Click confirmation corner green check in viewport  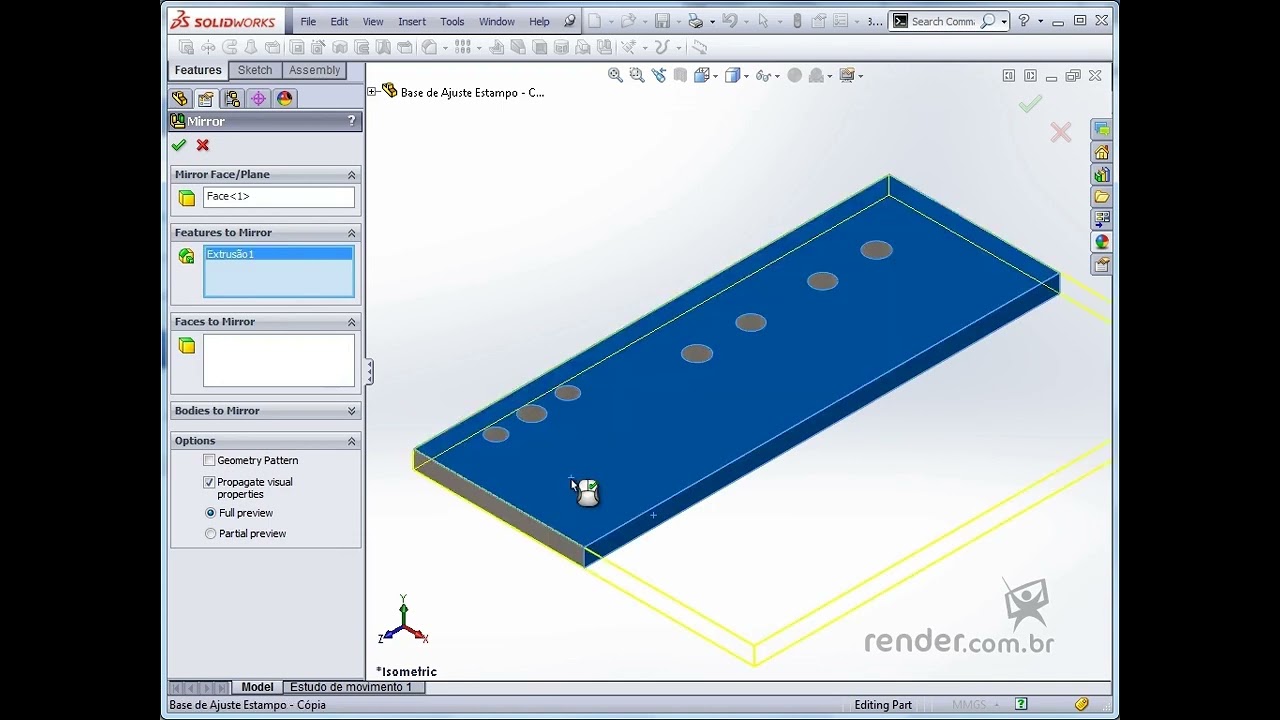[1031, 103]
